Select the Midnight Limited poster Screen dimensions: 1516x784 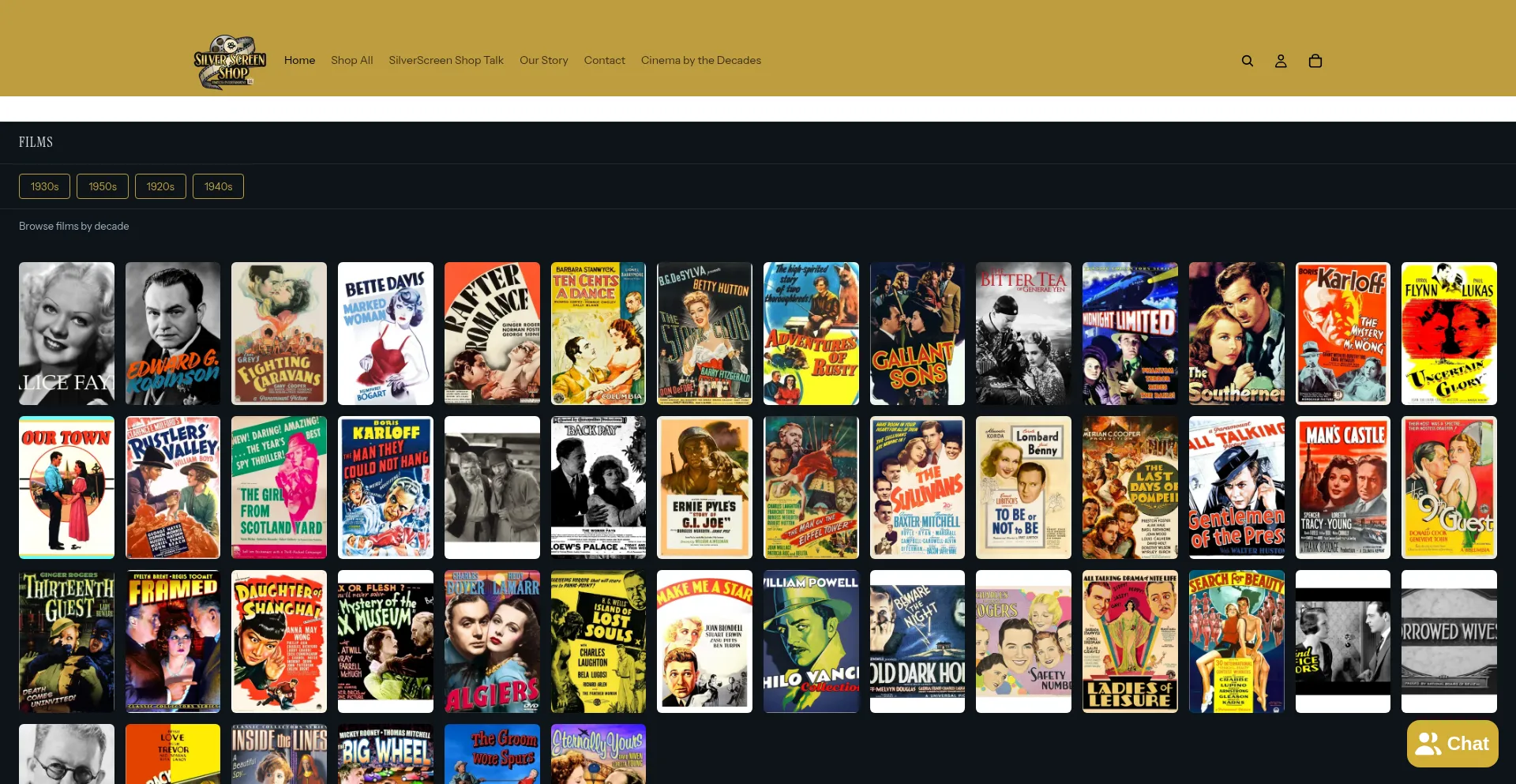point(1130,333)
